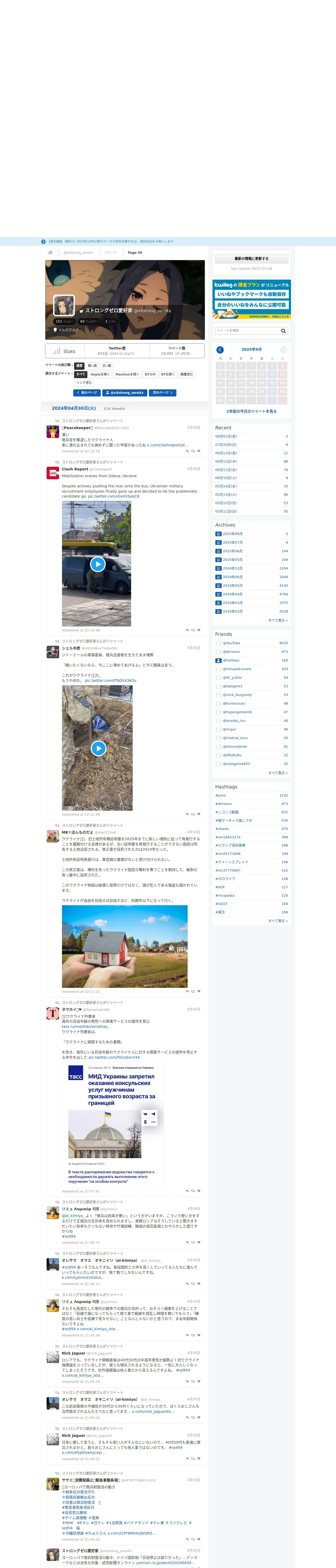The height and width of the screenshot is (1568, 336).
Task: Select the すべて tweet filter
Action: tap(81, 374)
